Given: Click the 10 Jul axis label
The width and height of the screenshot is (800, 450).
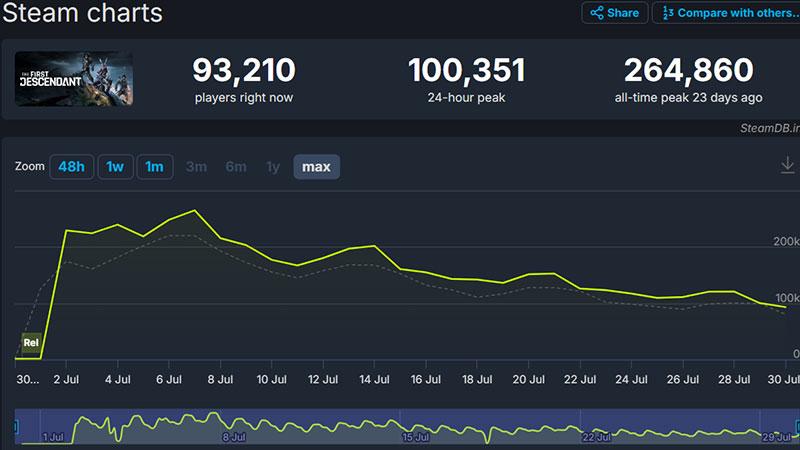Looking at the screenshot, I should pos(271,380).
